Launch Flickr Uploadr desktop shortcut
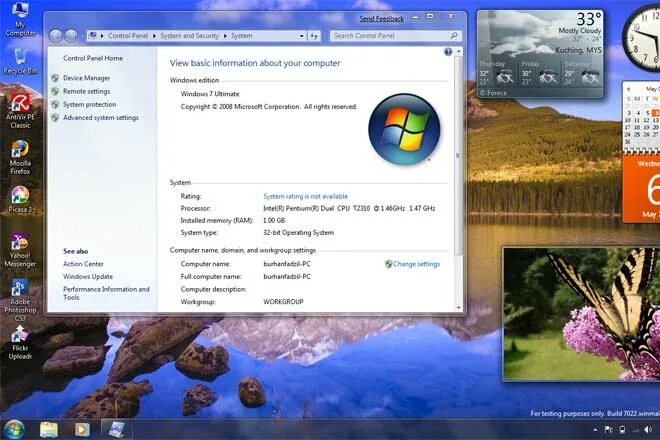This screenshot has width=660, height=440. (x=20, y=343)
